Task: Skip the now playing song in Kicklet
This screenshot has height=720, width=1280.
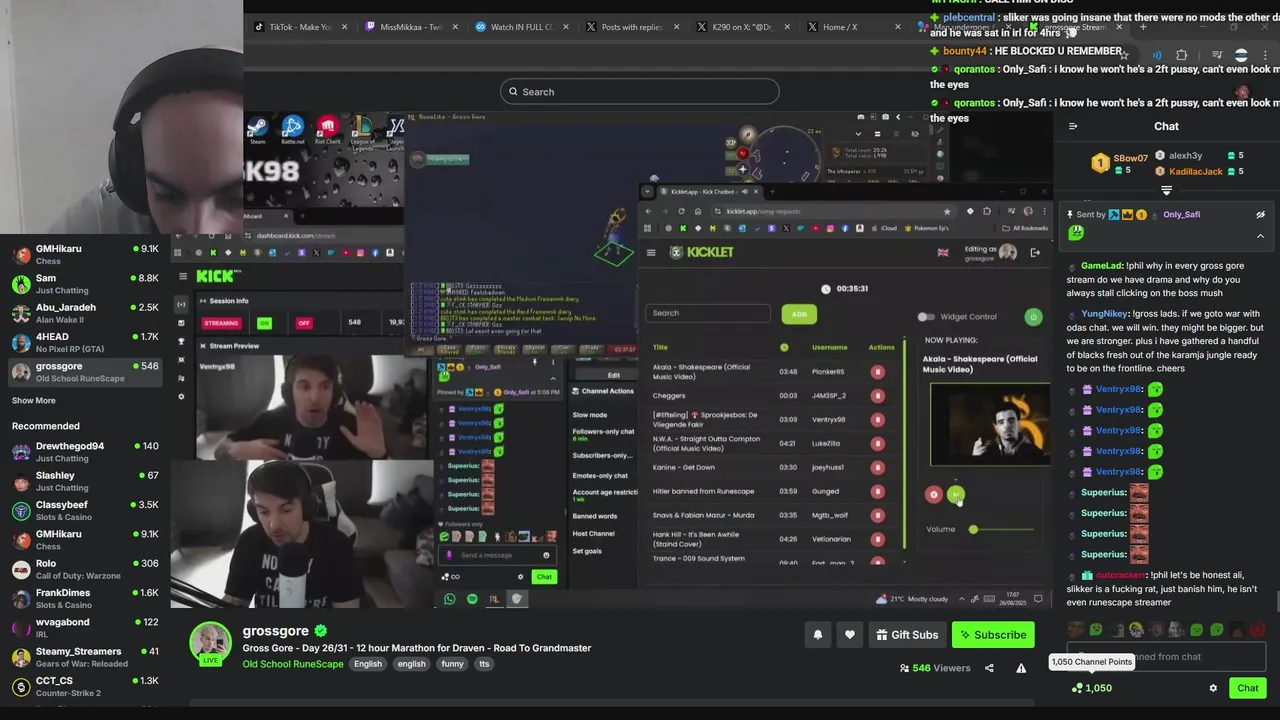Action: pyautogui.click(x=956, y=494)
